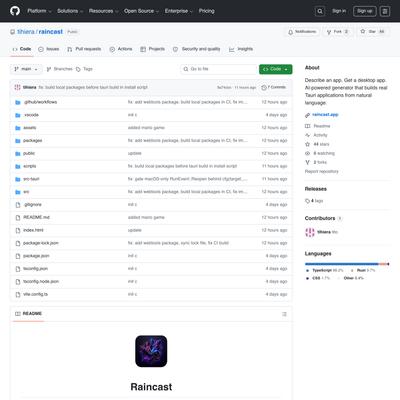The width and height of the screenshot is (400, 400).
Task: Open the raincast.app website link
Action: (325, 115)
